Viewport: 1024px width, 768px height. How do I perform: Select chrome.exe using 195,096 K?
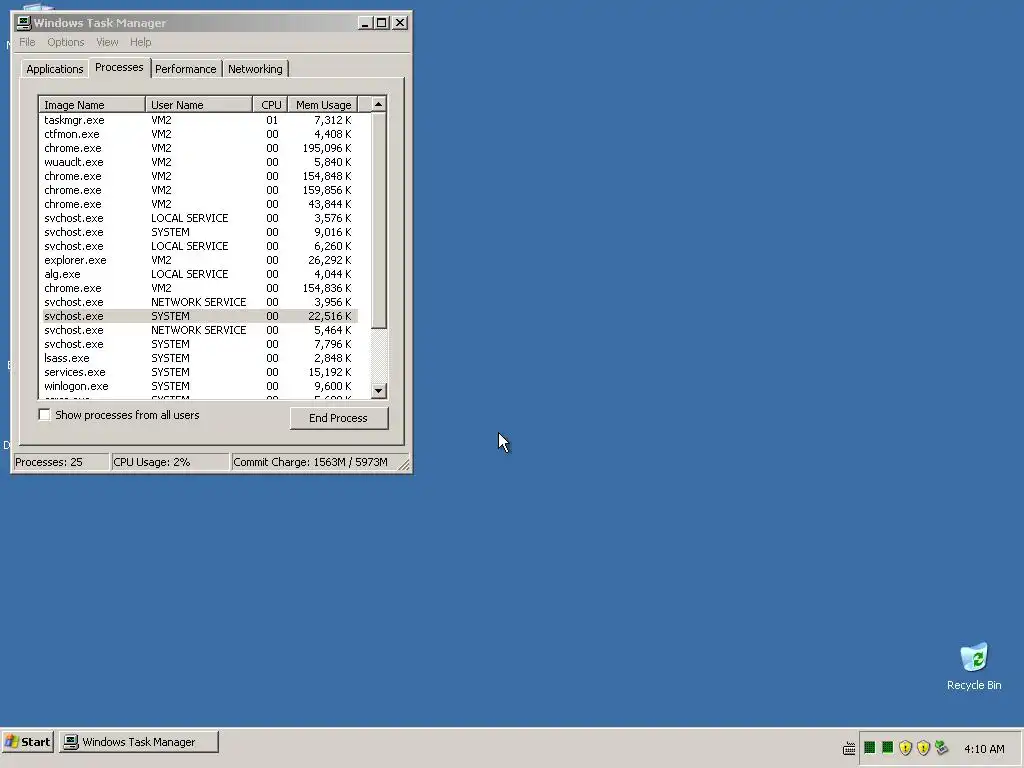pos(200,148)
